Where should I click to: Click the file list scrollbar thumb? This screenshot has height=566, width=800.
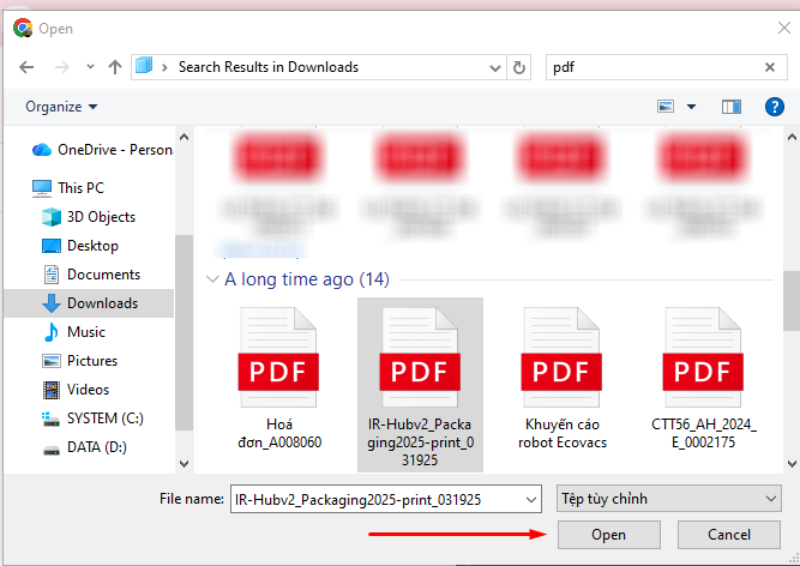pos(791,301)
